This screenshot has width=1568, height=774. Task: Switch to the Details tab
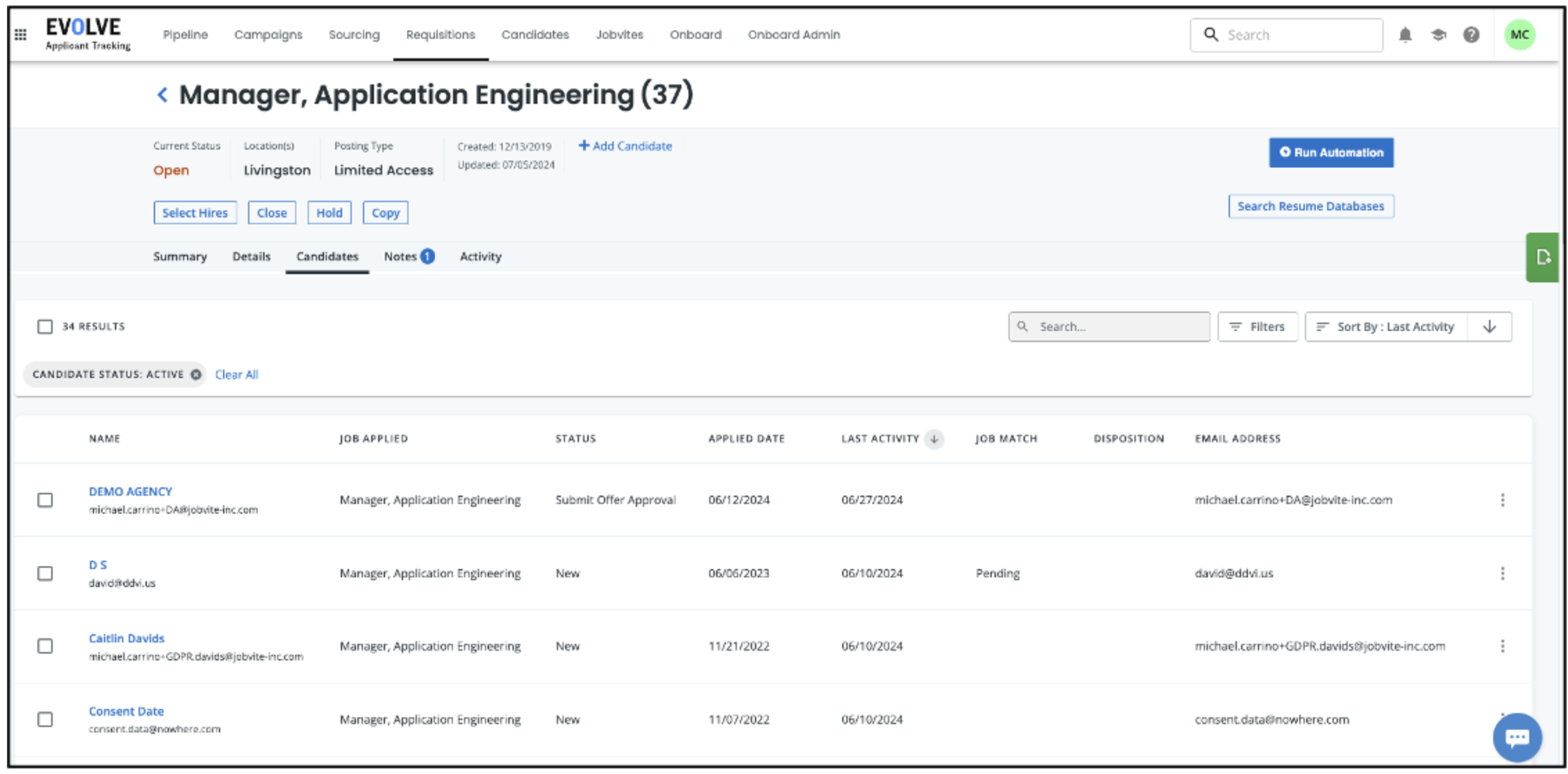pyautogui.click(x=251, y=257)
